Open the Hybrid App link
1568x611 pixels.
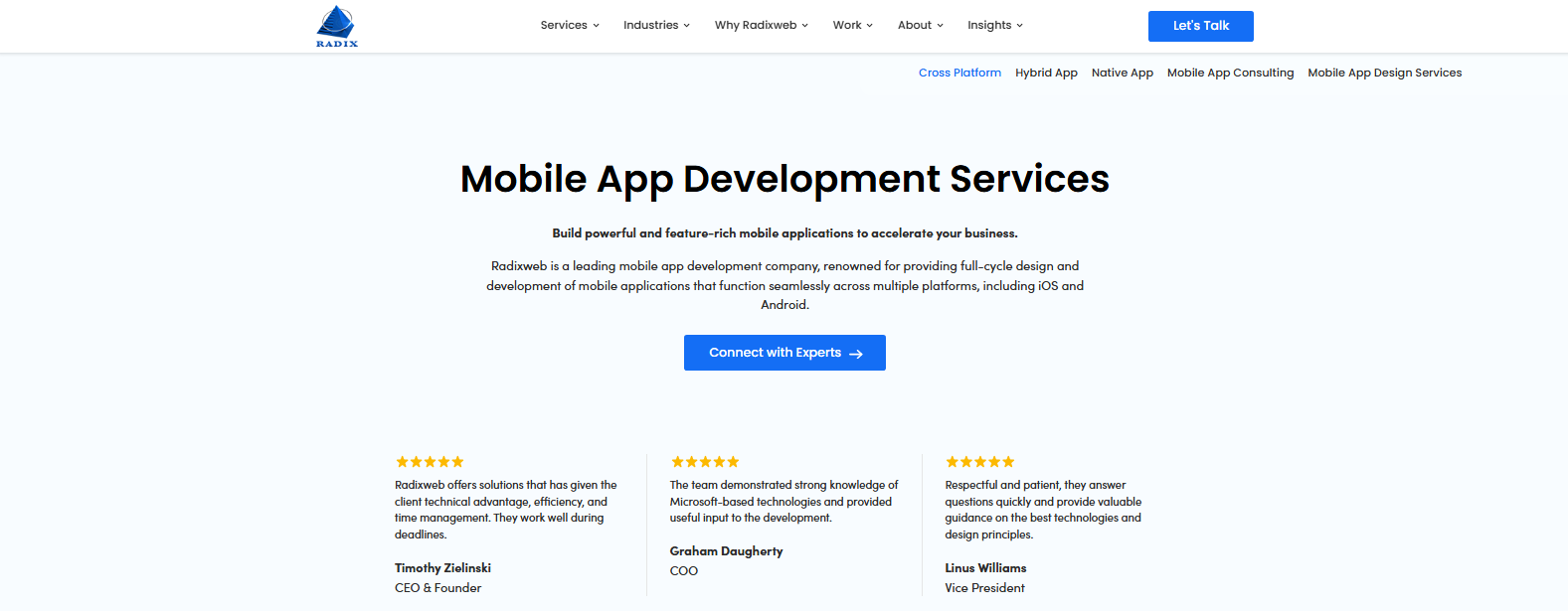(1046, 73)
